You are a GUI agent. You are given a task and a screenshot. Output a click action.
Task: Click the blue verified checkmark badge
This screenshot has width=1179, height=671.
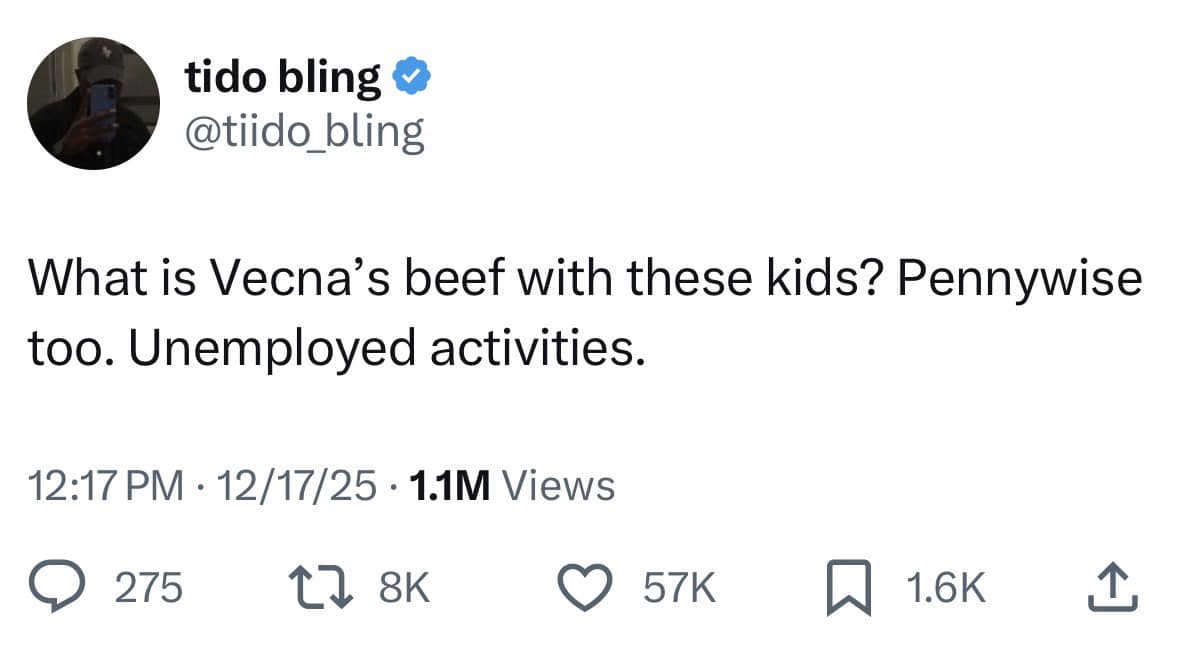[x=413, y=77]
